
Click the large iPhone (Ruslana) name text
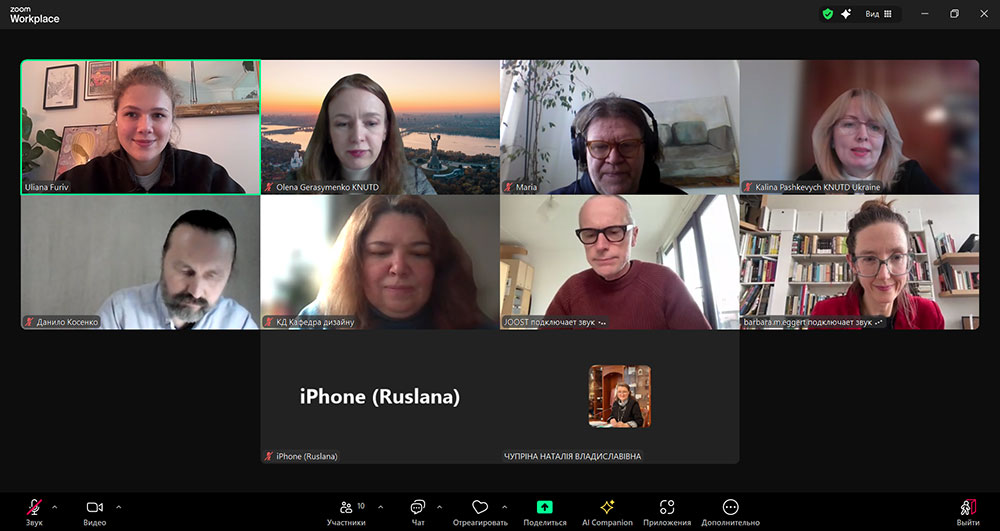coord(380,396)
